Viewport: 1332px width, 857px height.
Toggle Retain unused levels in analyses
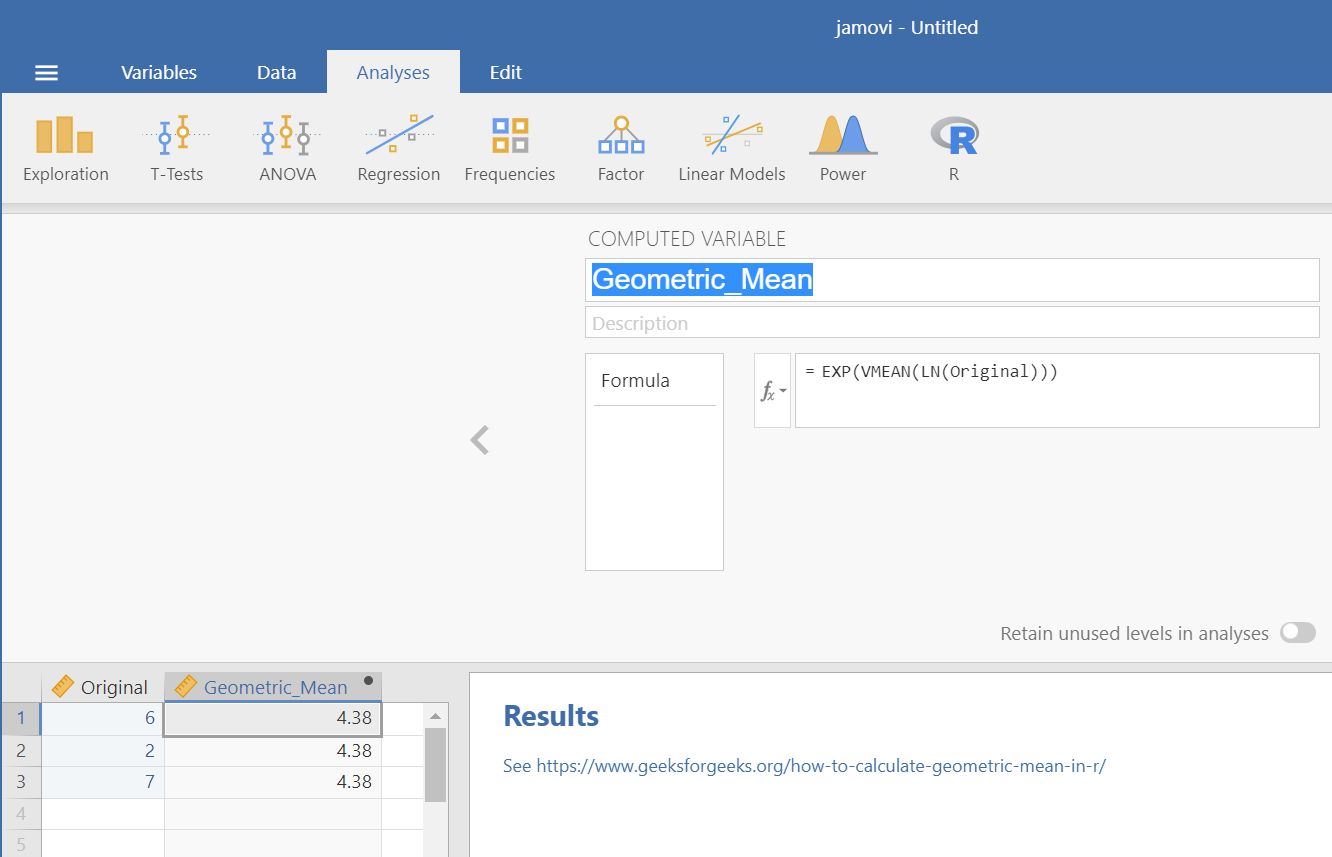1298,633
